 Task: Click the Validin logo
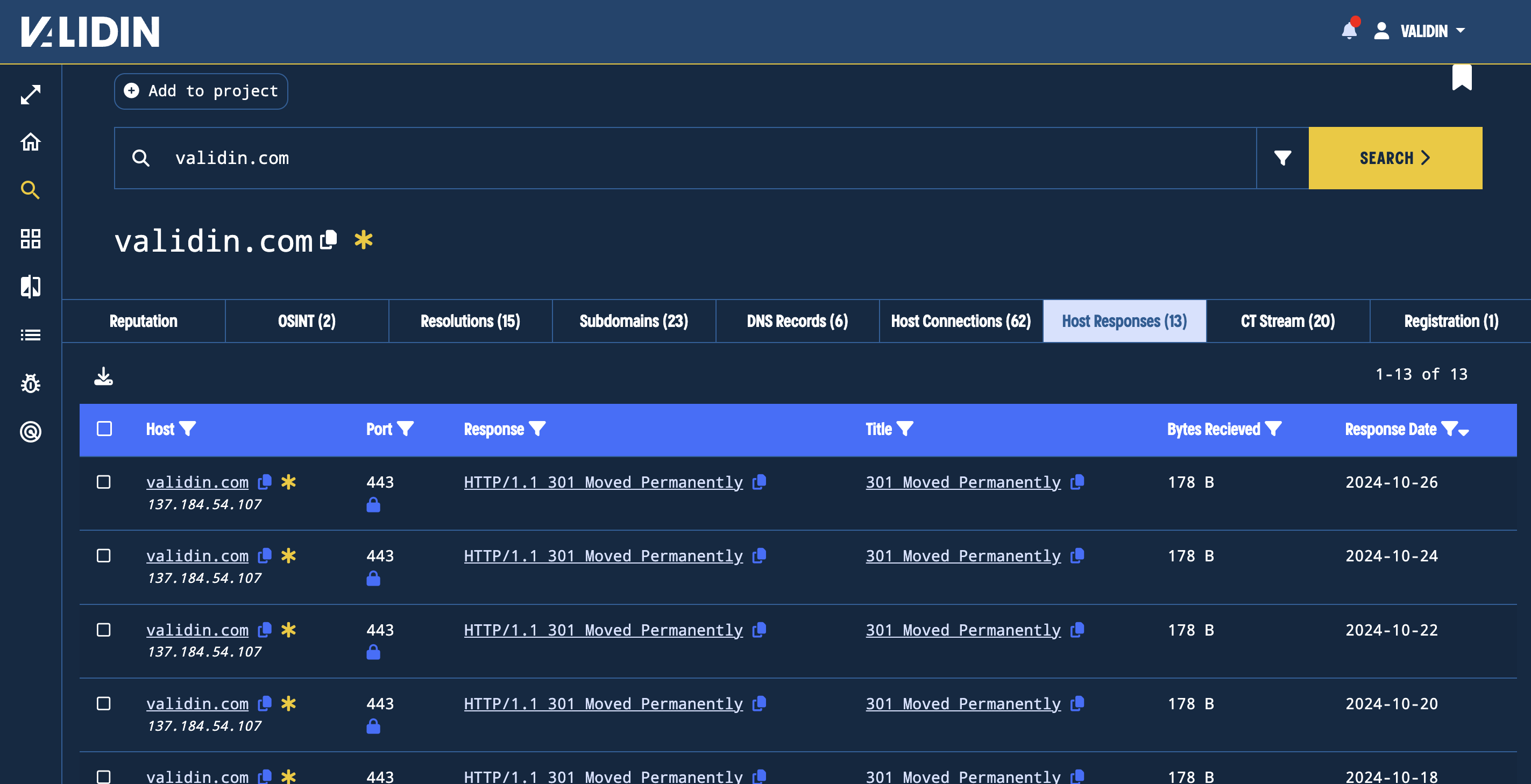pyautogui.click(x=90, y=32)
